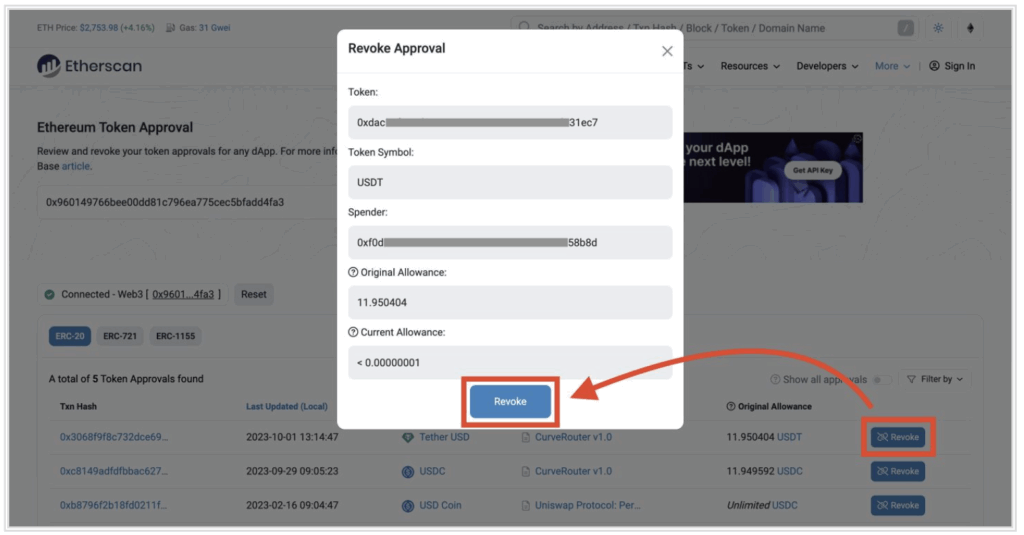The image size is (1024, 535).
Task: Click the USDC token icon in the second row
Action: point(408,472)
